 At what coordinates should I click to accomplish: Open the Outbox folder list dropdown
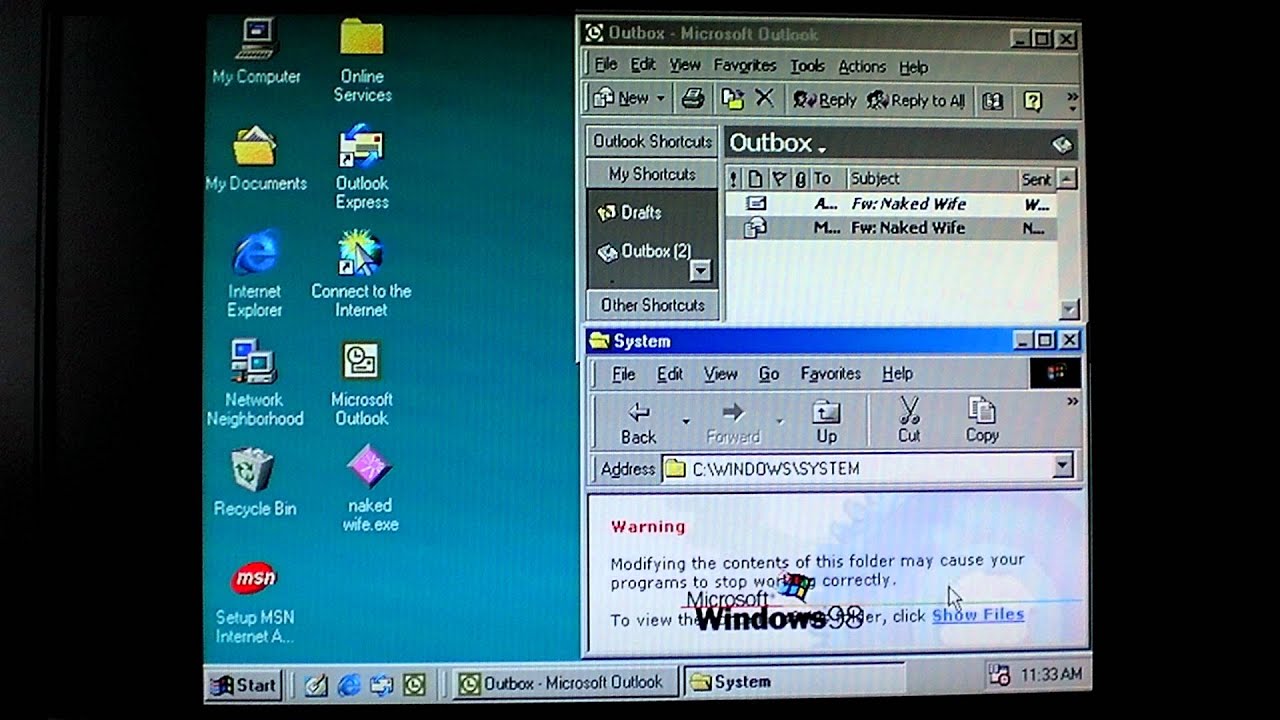point(822,148)
